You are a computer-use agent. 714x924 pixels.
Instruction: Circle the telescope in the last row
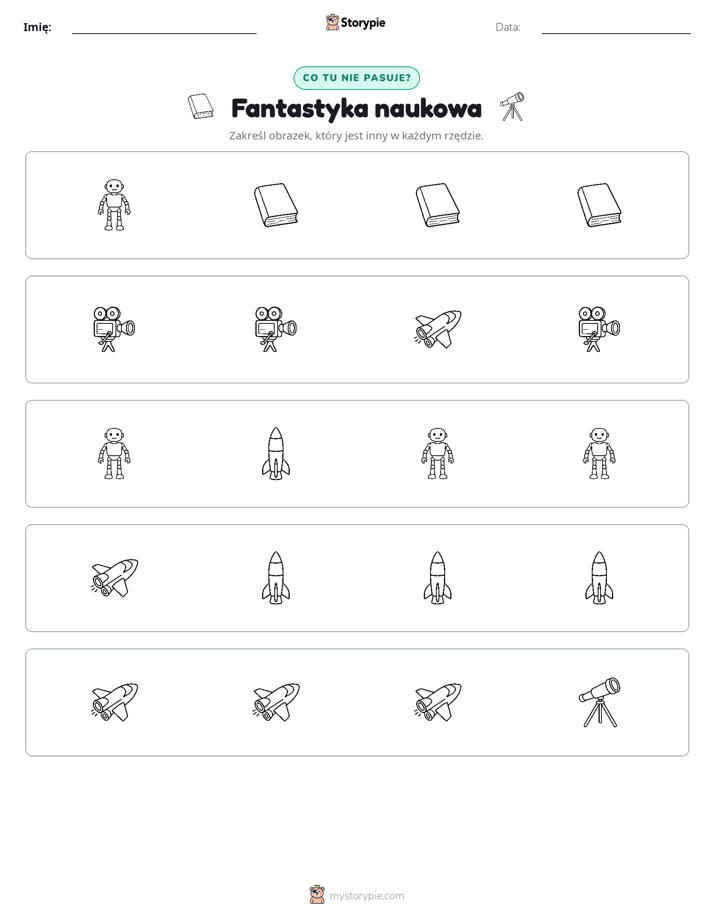[x=599, y=702]
